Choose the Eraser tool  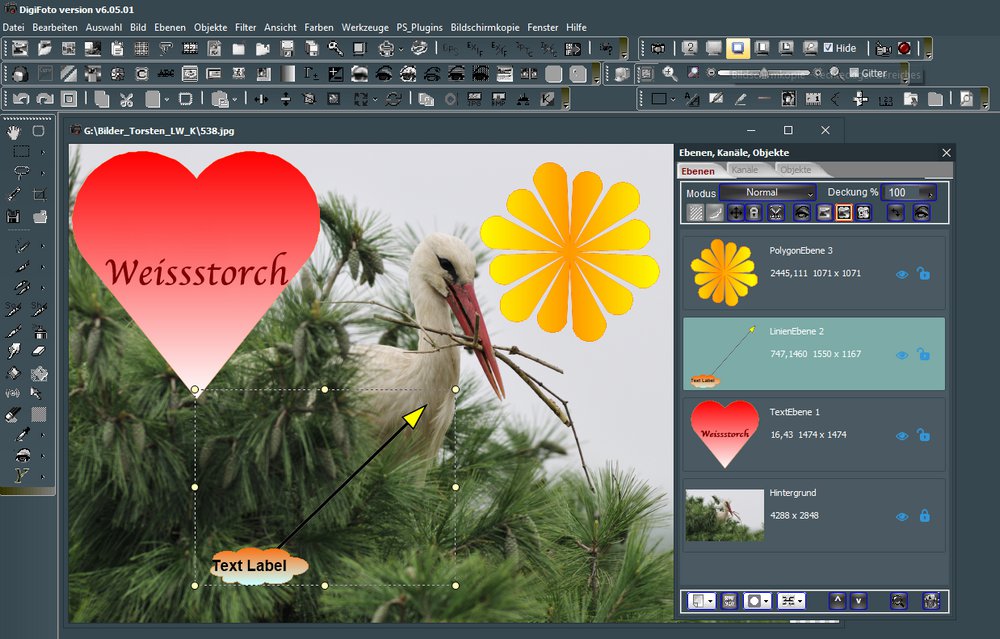[x=40, y=351]
